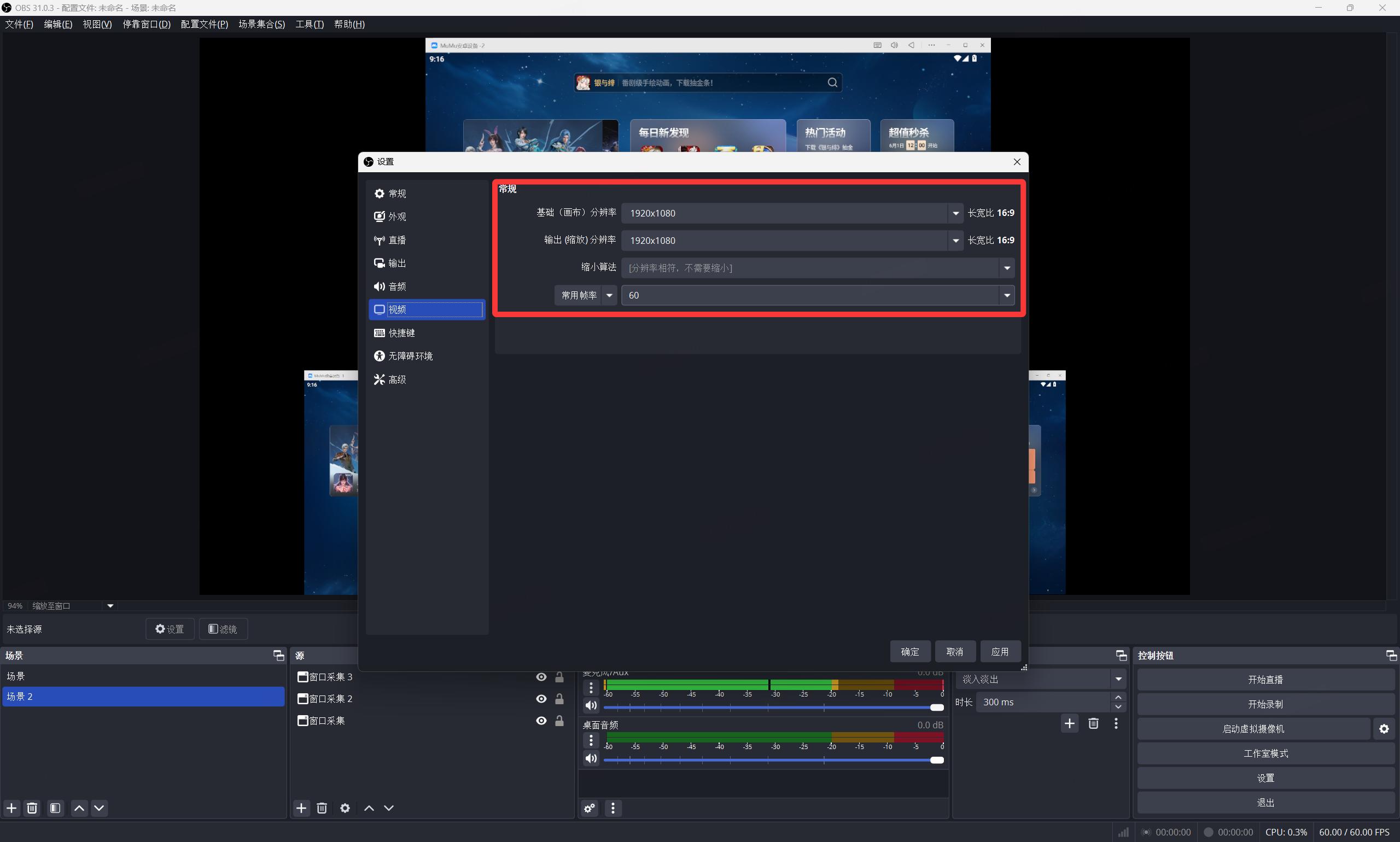Open advanced audio properties gears icon
1400x842 pixels.
tap(590, 808)
